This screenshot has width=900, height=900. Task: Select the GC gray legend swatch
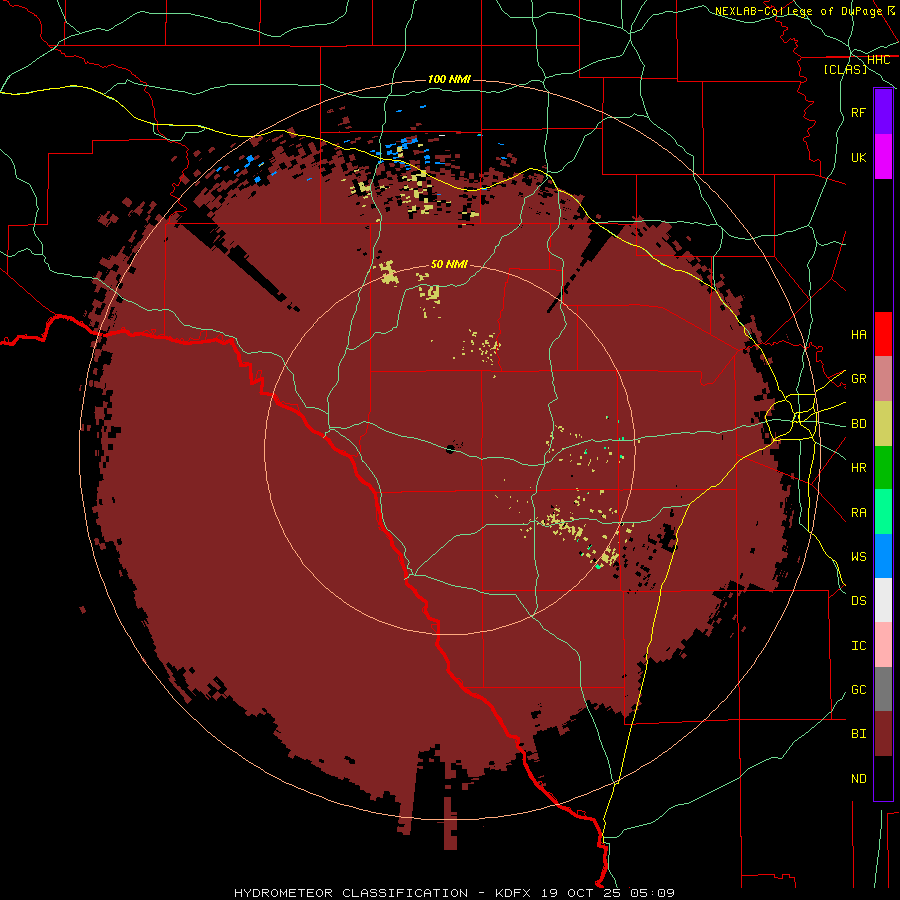pyautogui.click(x=883, y=689)
